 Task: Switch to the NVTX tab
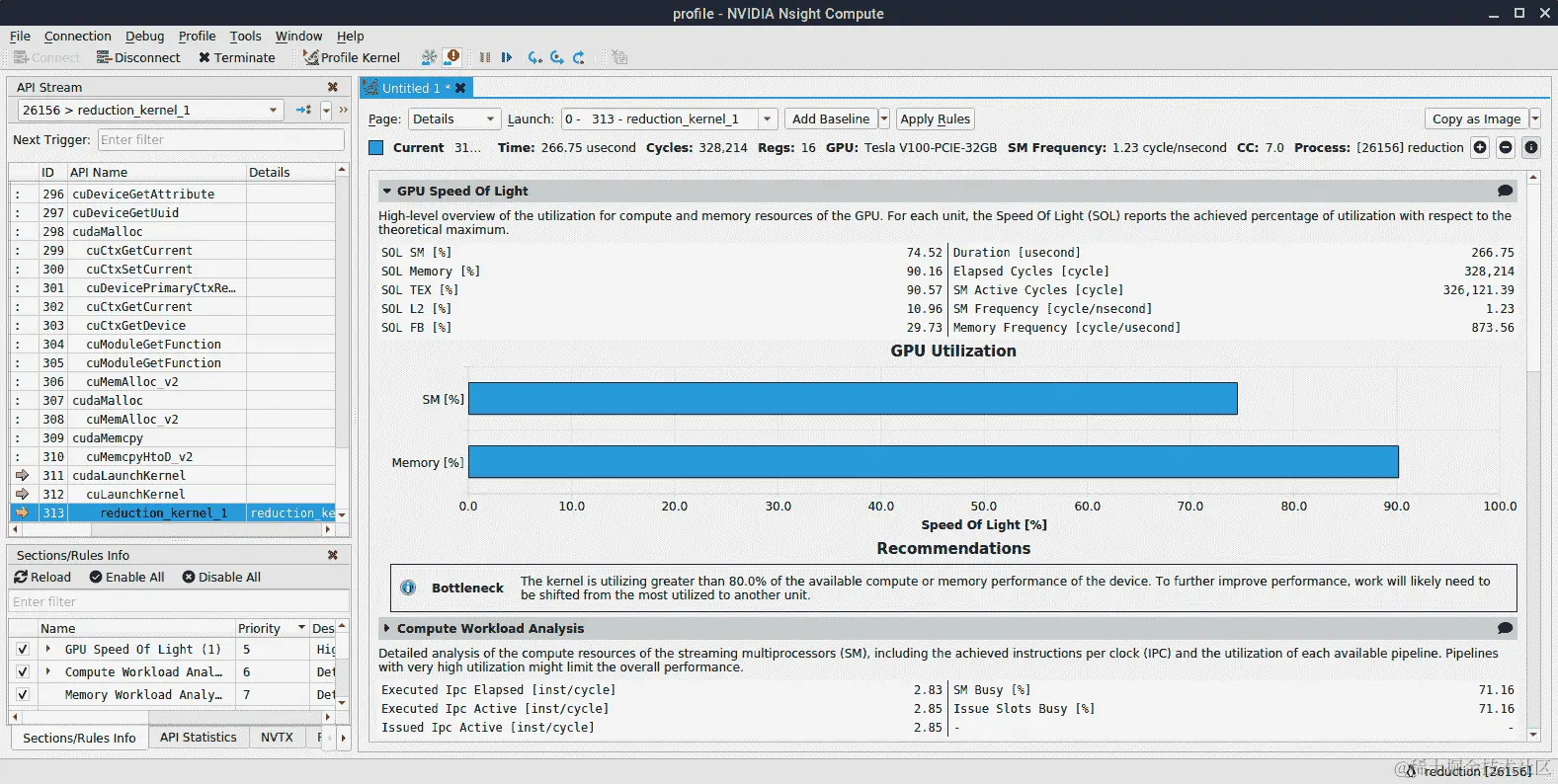[277, 738]
